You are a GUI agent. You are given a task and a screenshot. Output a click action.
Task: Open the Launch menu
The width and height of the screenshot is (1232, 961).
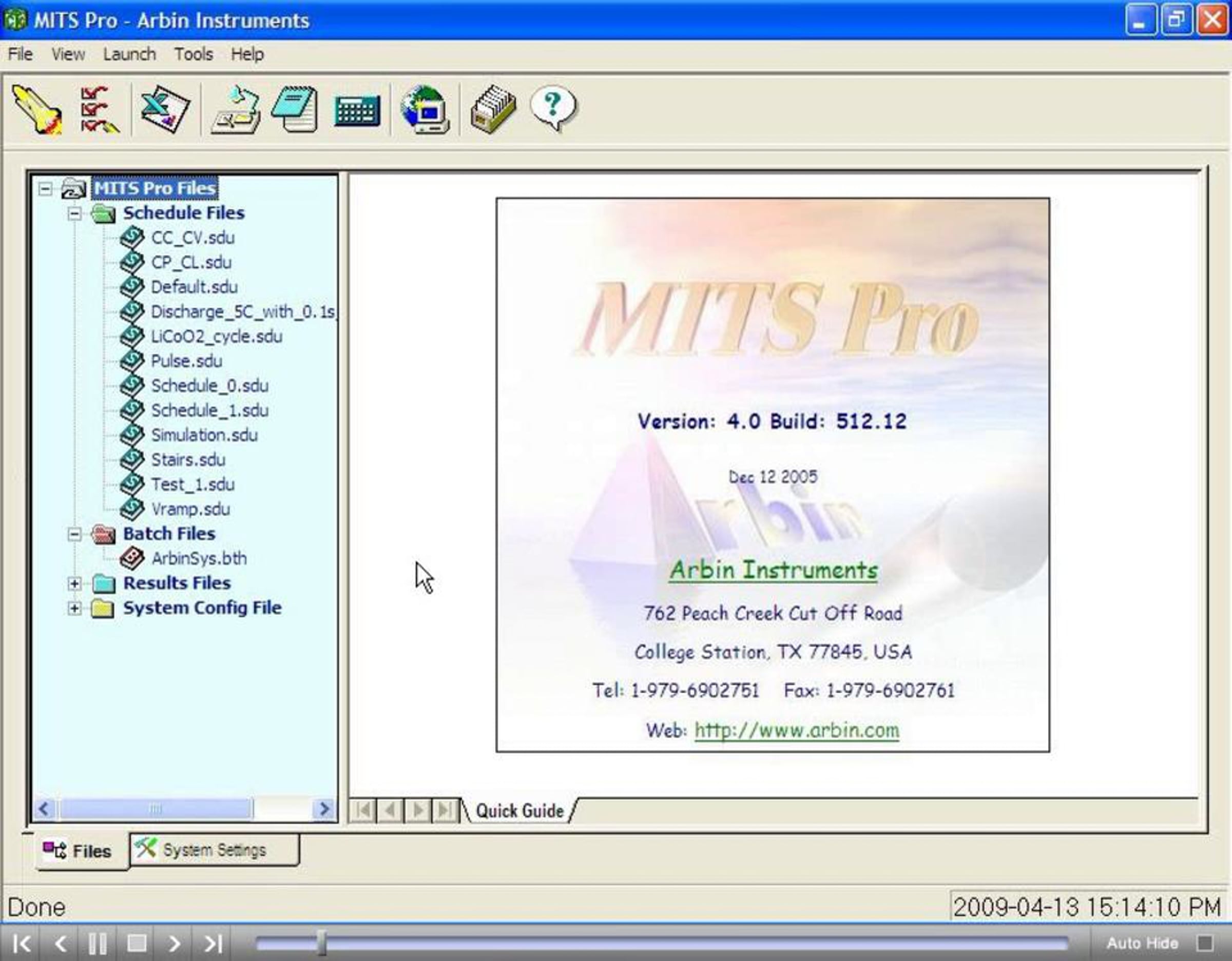[x=129, y=54]
